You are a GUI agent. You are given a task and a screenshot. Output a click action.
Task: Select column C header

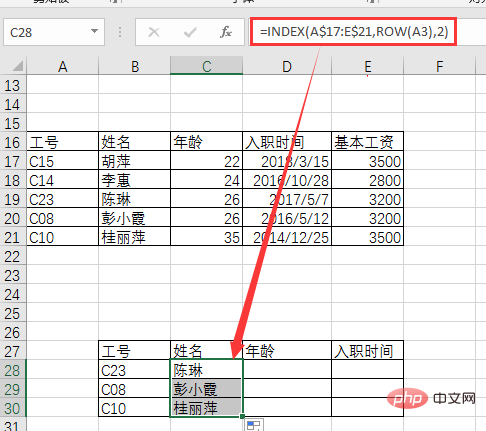coord(207,66)
